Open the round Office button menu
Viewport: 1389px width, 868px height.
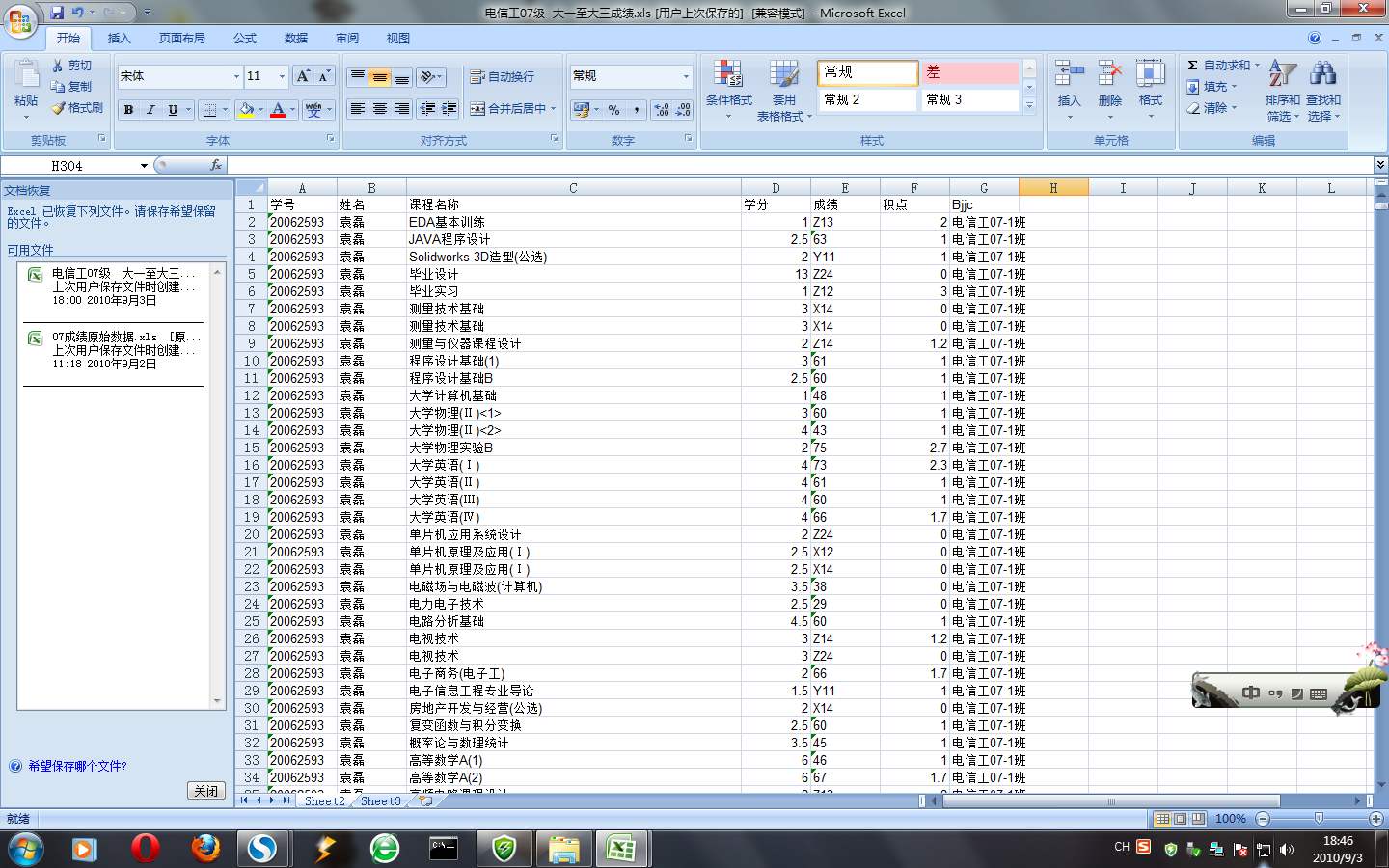(20, 21)
